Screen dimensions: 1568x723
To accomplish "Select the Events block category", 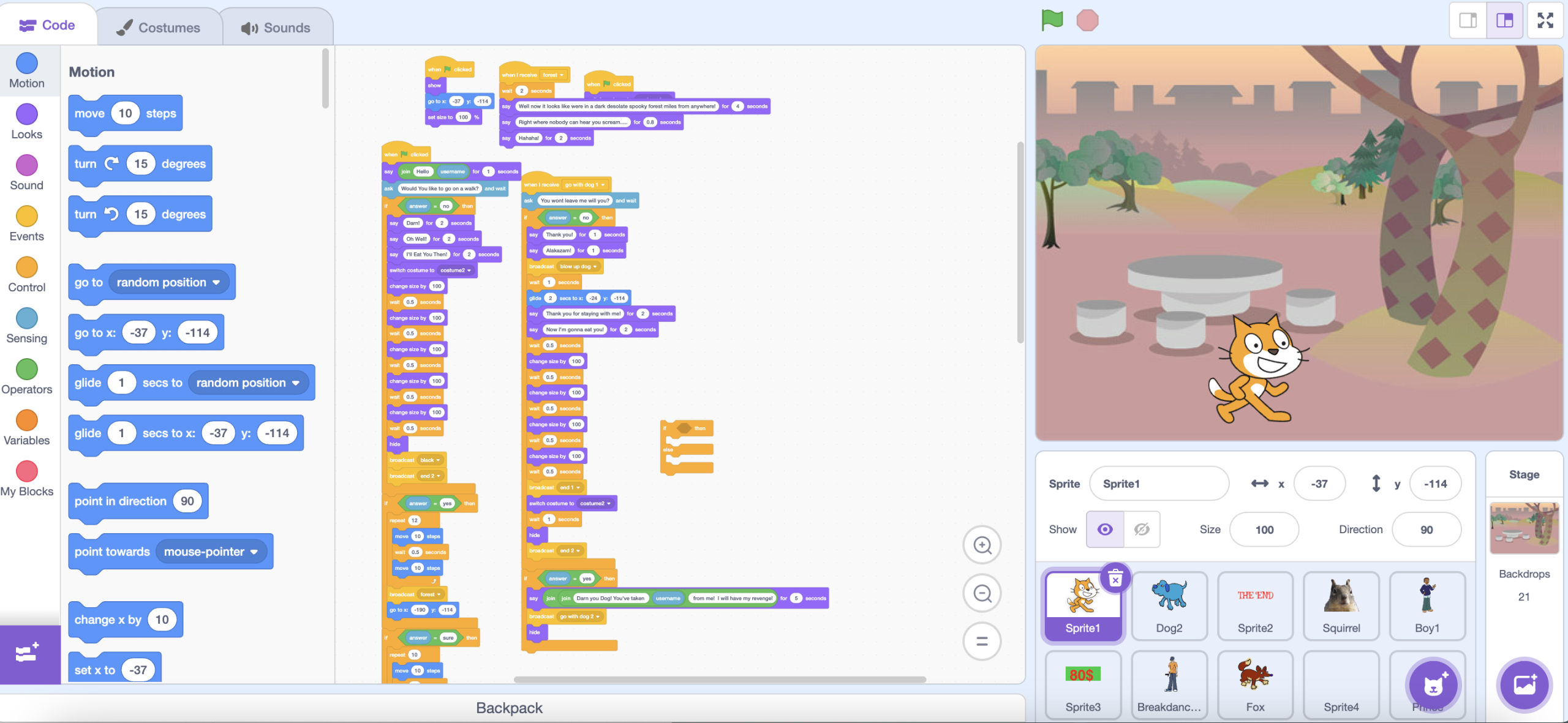I will click(27, 224).
